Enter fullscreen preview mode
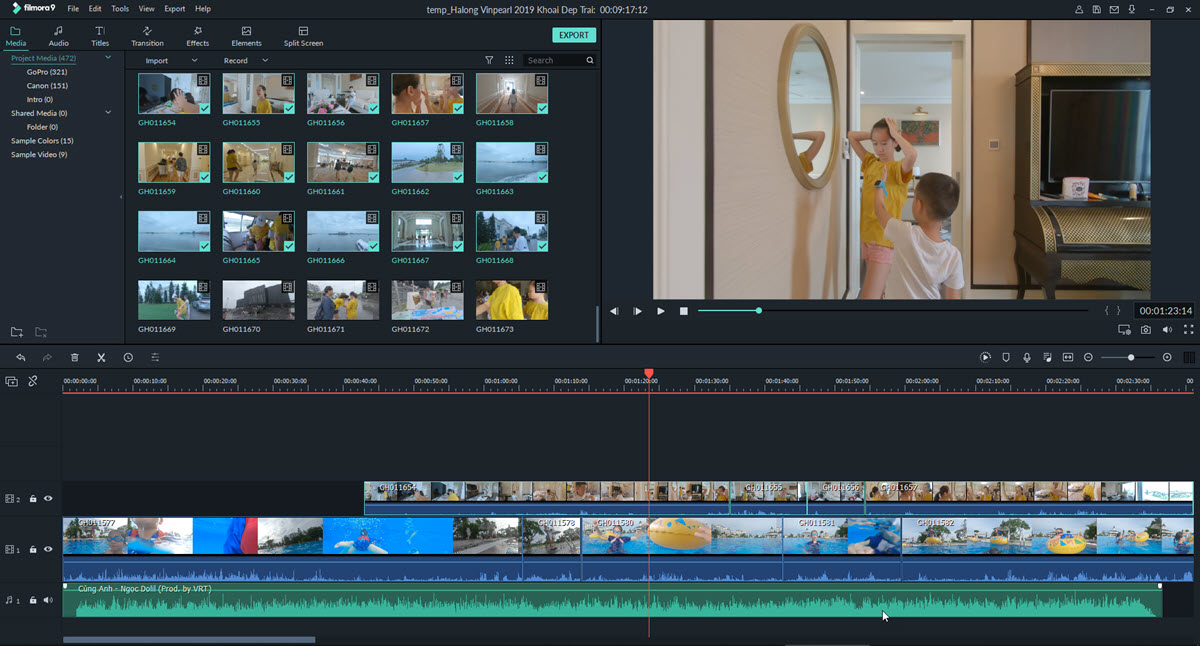Screen dimensions: 1200x646 1189,329
